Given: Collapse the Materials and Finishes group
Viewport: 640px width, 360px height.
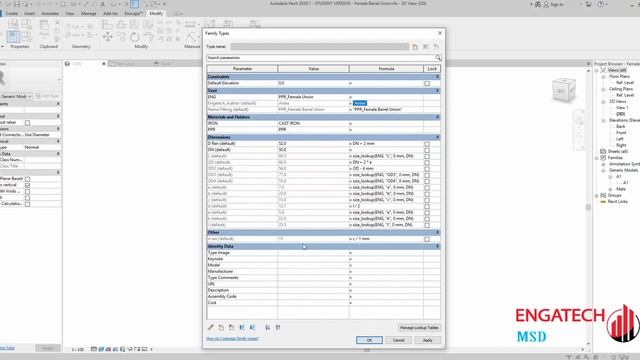Looking at the screenshot, I should click(x=438, y=117).
